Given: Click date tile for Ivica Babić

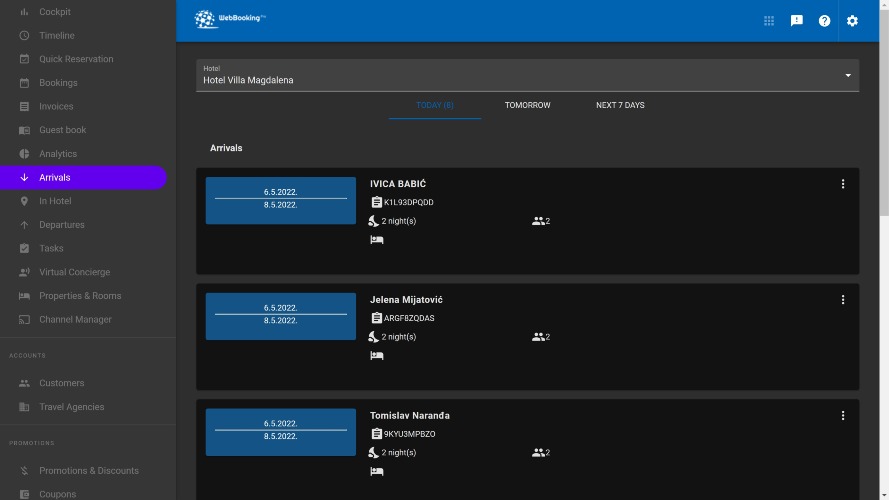Looking at the screenshot, I should [x=281, y=201].
